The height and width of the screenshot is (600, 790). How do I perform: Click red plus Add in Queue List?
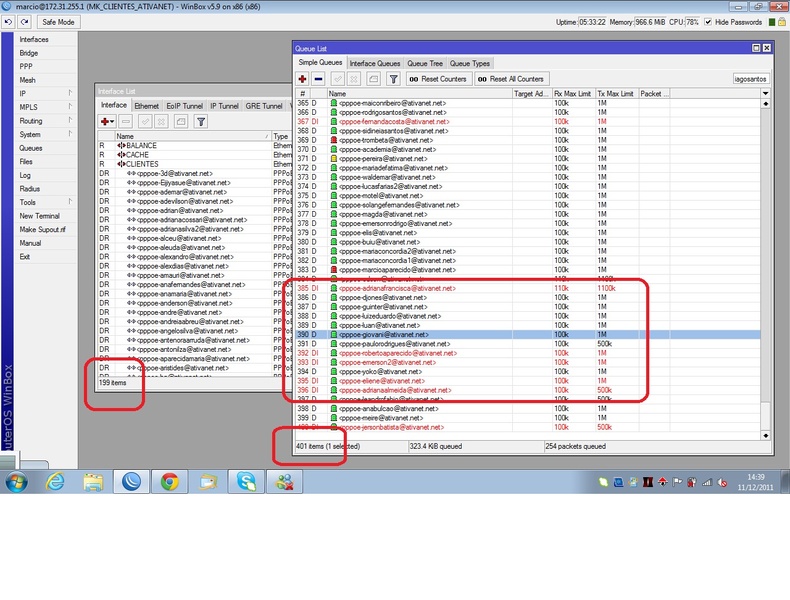pyautogui.click(x=302, y=78)
